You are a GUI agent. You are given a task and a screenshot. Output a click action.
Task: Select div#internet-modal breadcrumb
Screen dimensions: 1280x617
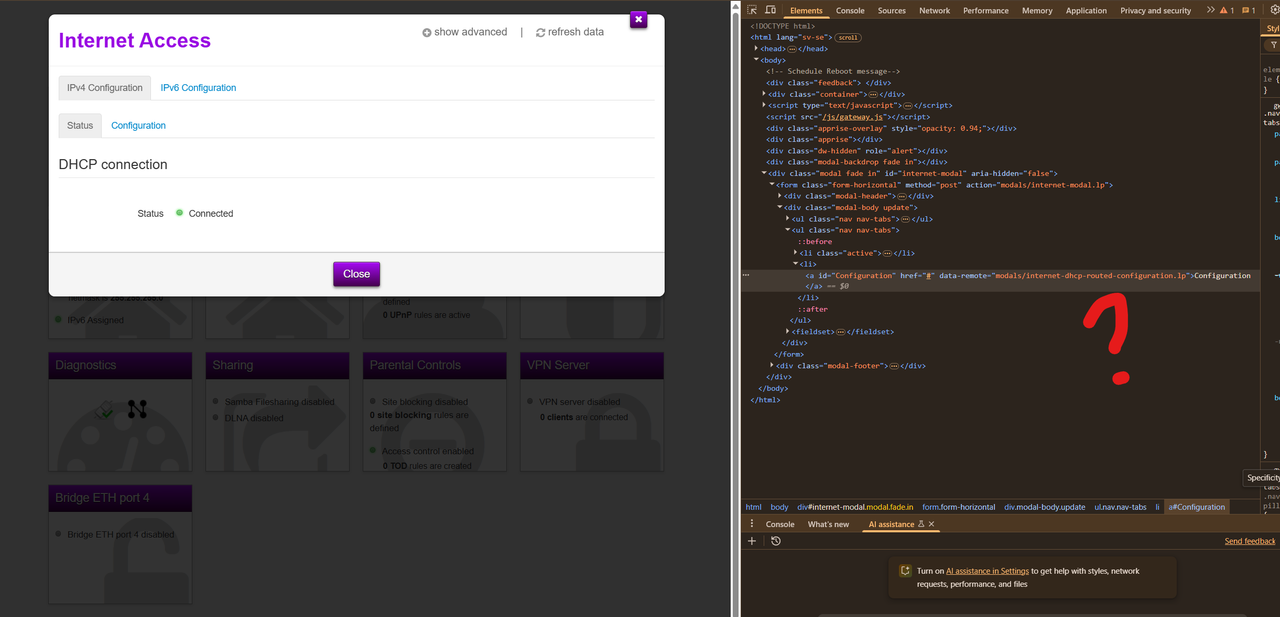[855, 507]
